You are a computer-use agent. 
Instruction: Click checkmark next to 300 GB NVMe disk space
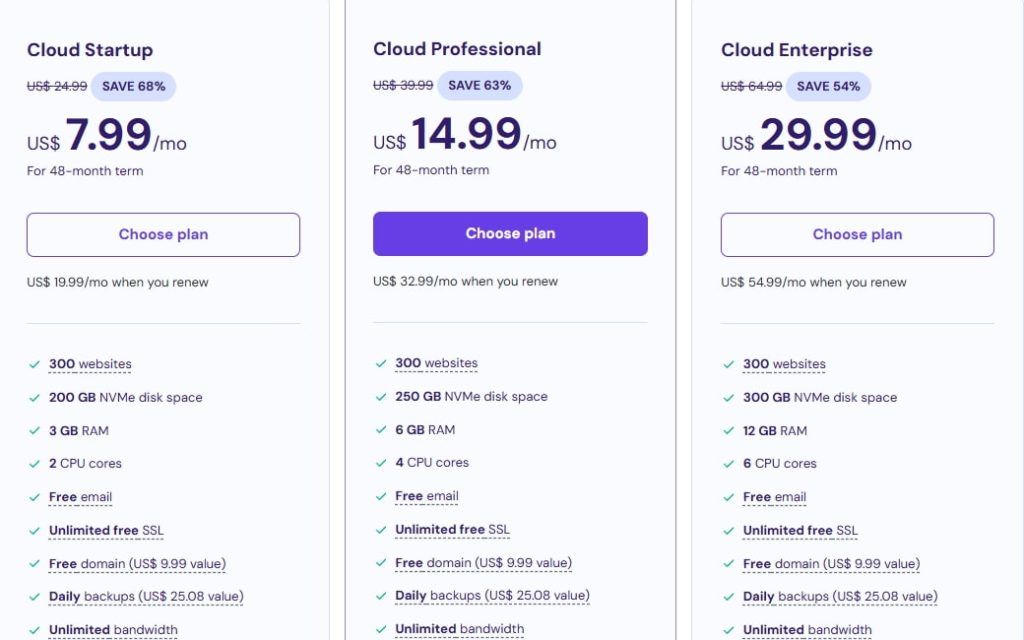[728, 398]
